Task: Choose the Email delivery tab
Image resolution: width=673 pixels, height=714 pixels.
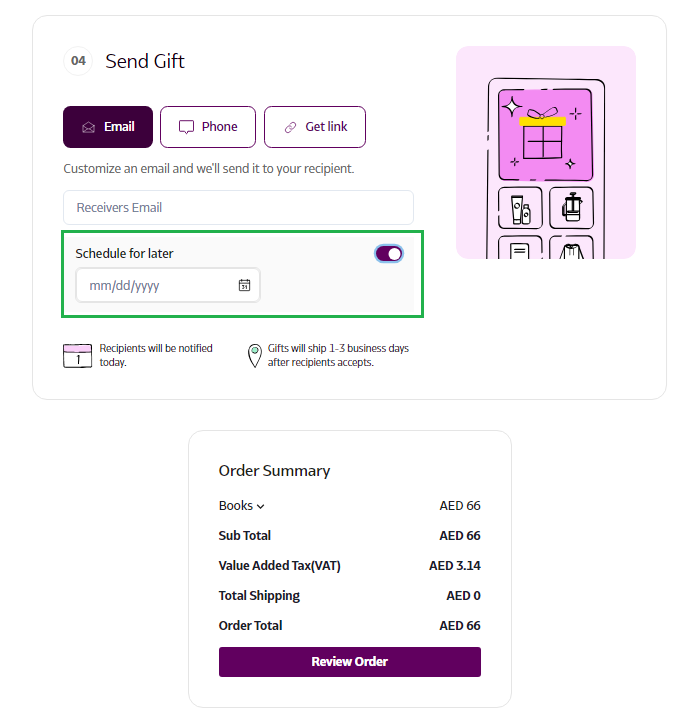Action: point(108,127)
